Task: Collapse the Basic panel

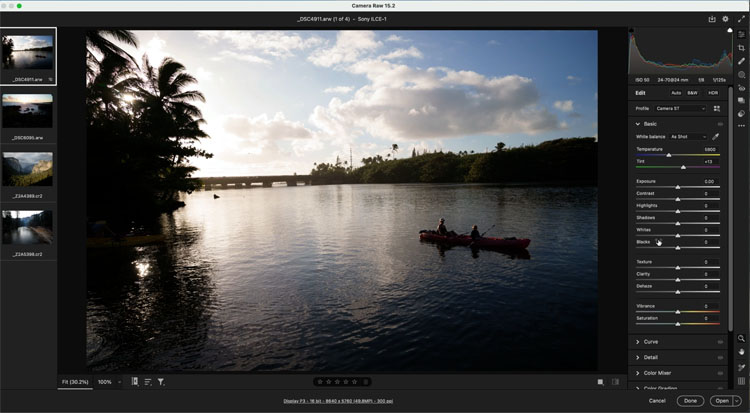Action: pyautogui.click(x=638, y=124)
